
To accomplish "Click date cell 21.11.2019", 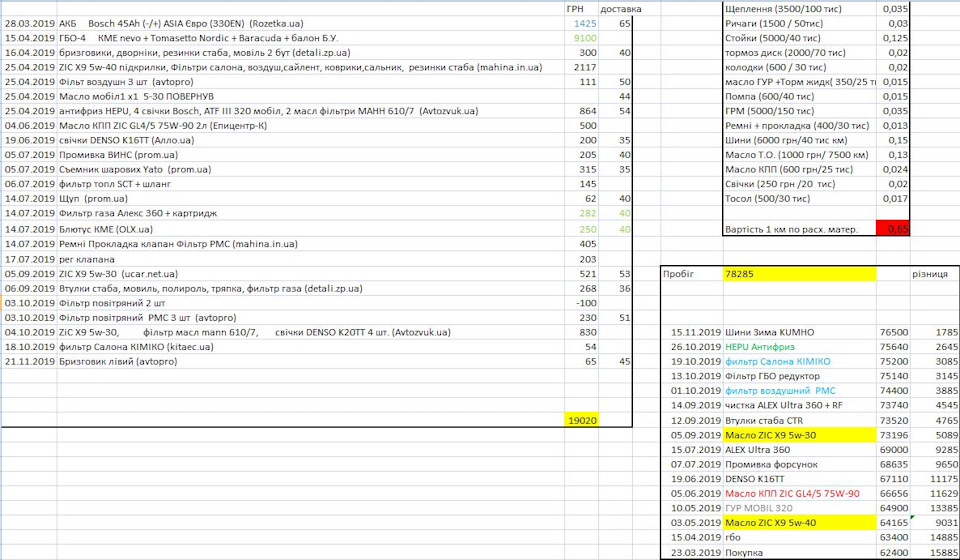I will pyautogui.click(x=29, y=362).
